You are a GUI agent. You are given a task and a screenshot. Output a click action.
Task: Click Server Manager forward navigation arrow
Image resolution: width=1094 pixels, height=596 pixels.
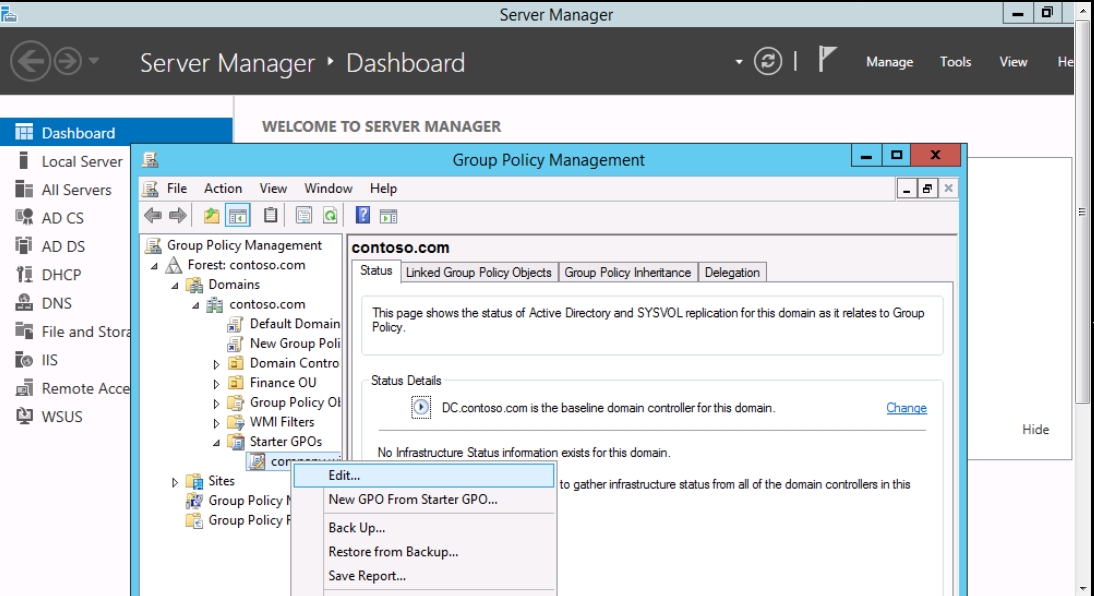[x=68, y=61]
